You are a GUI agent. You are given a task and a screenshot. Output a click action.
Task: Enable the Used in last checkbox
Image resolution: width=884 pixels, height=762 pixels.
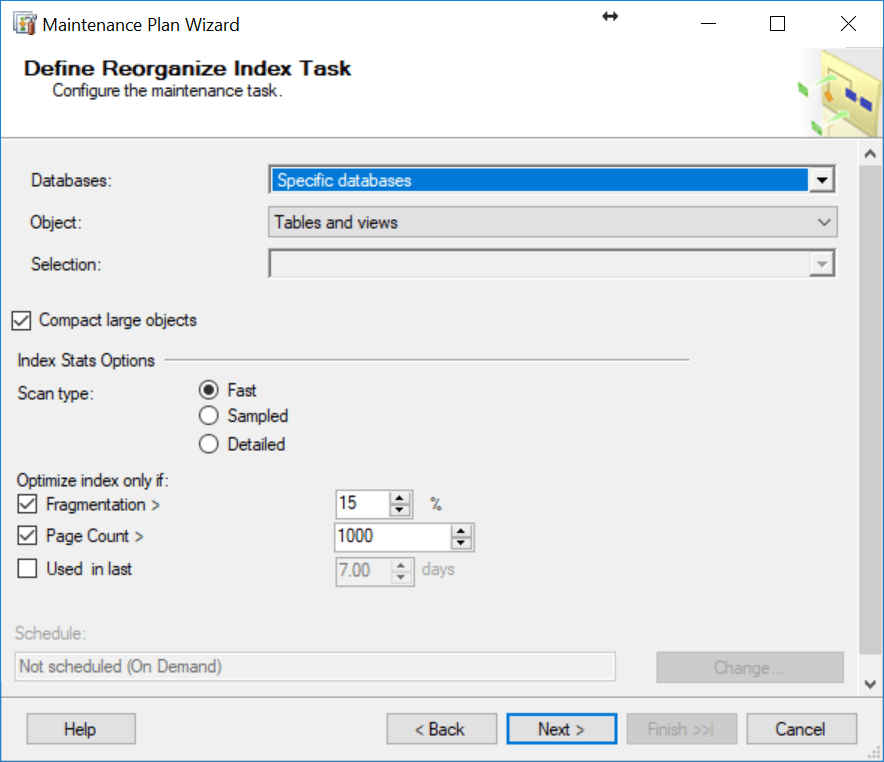(27, 569)
